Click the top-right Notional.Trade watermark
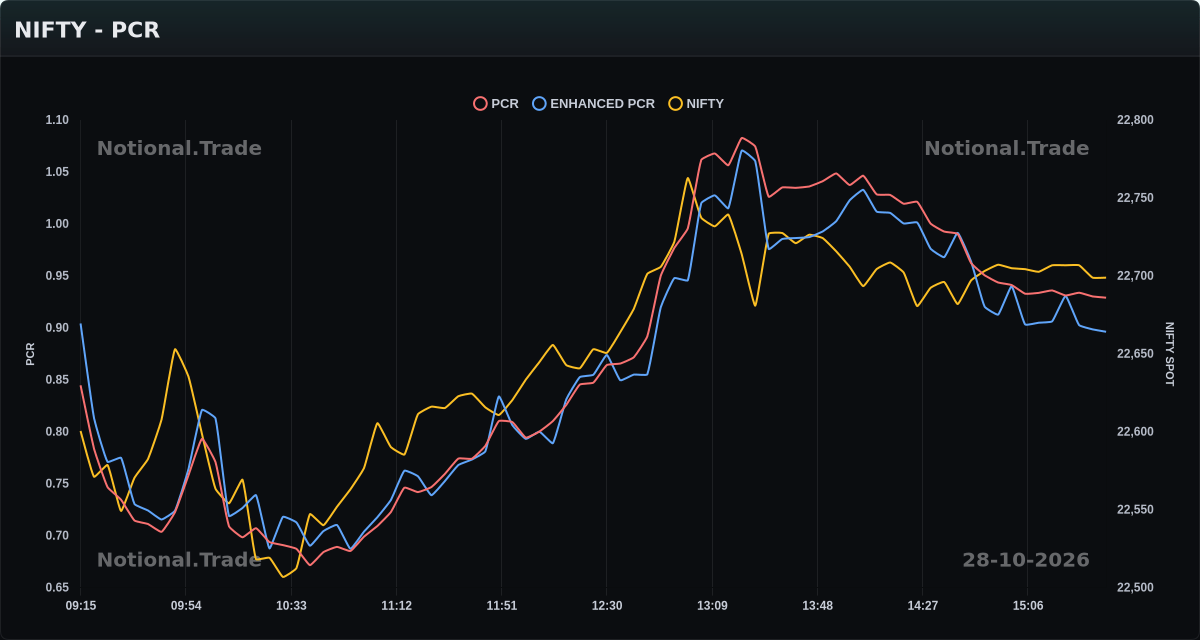 coord(1007,148)
